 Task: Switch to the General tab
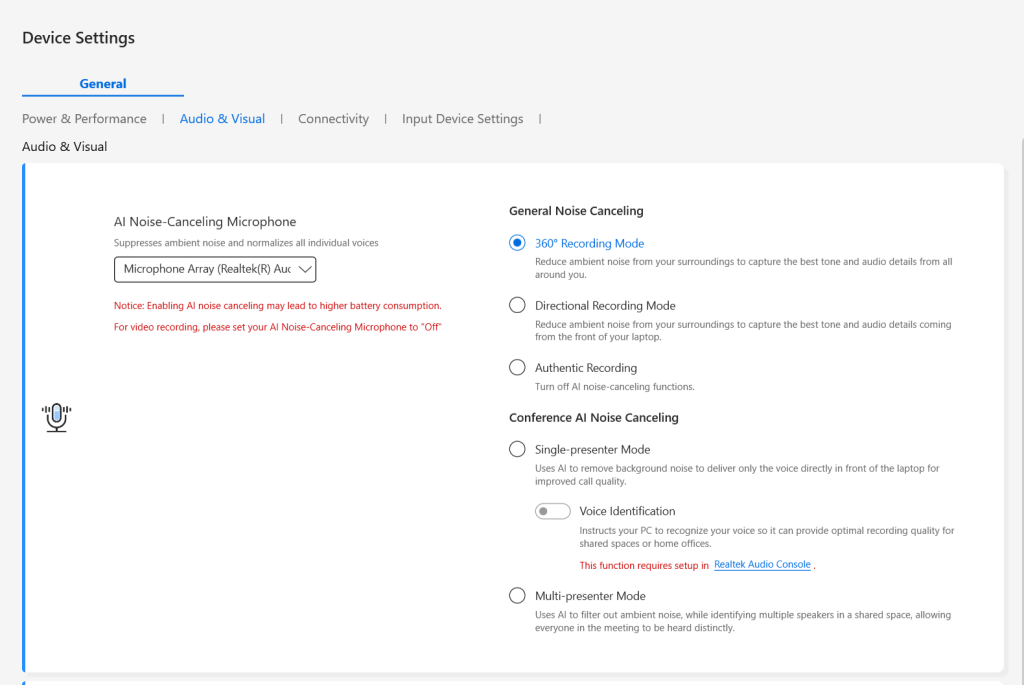coord(103,84)
